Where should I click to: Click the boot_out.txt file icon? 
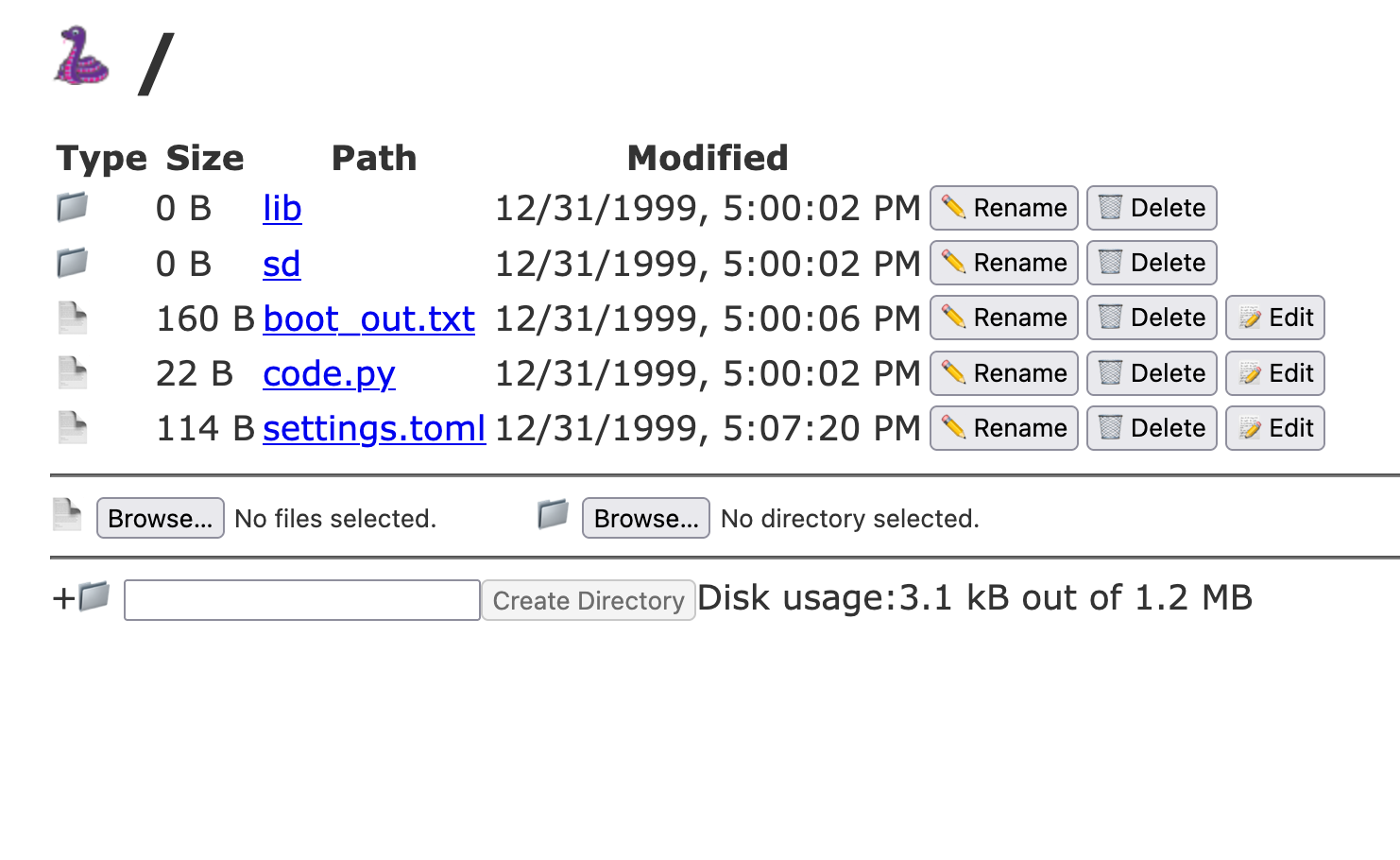pos(72,318)
